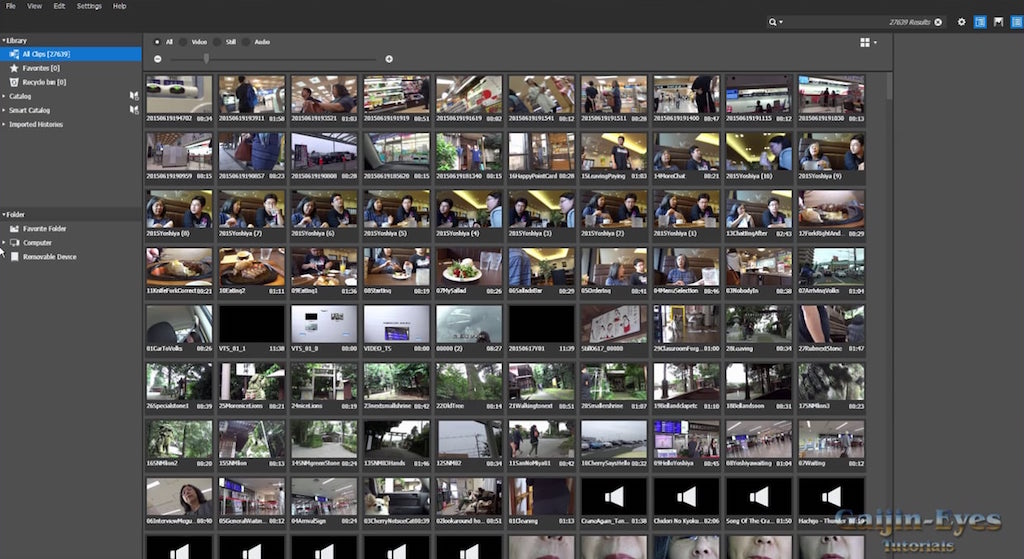Image resolution: width=1024 pixels, height=559 pixels.
Task: Click the grid thumbnail view icon
Action: pos(865,42)
